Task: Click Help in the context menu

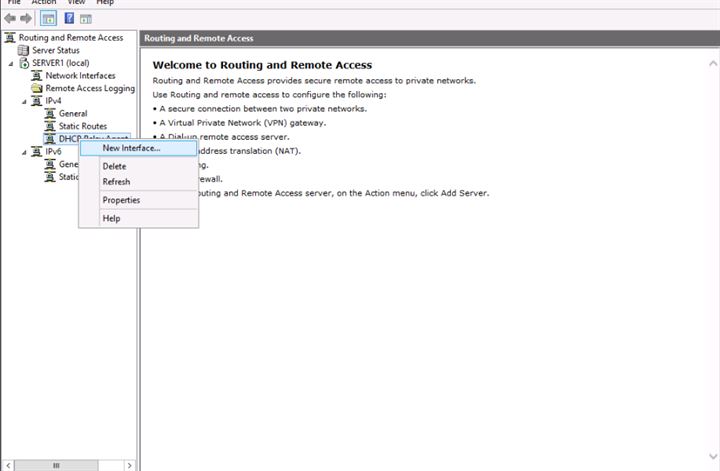Action: [x=111, y=218]
